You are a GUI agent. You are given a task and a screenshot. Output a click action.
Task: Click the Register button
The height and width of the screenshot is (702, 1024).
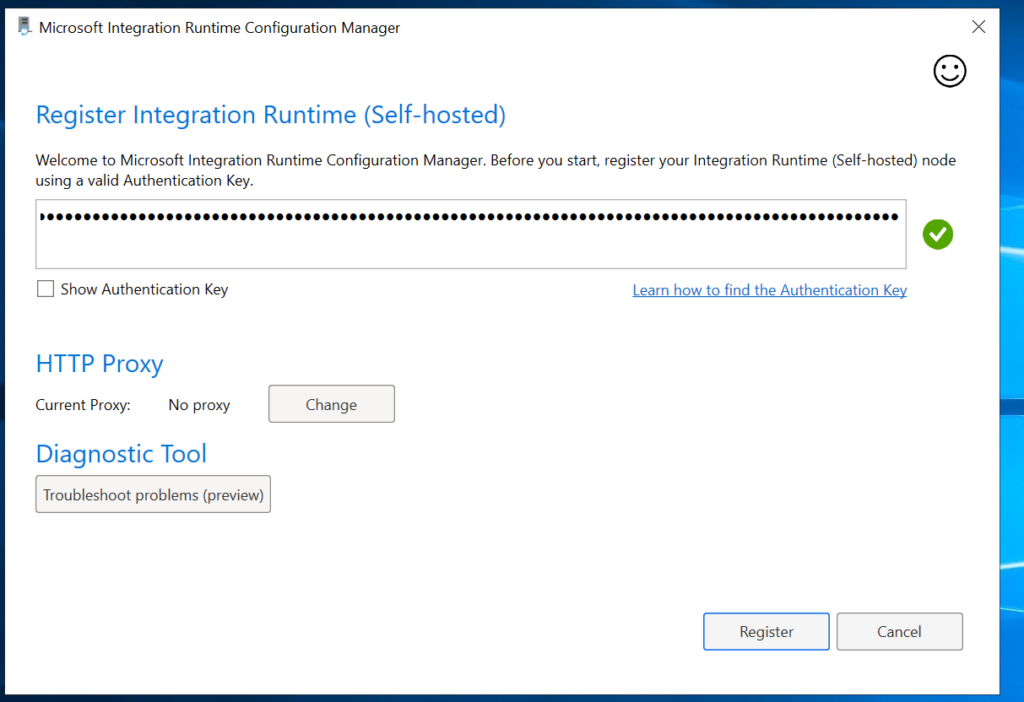766,632
